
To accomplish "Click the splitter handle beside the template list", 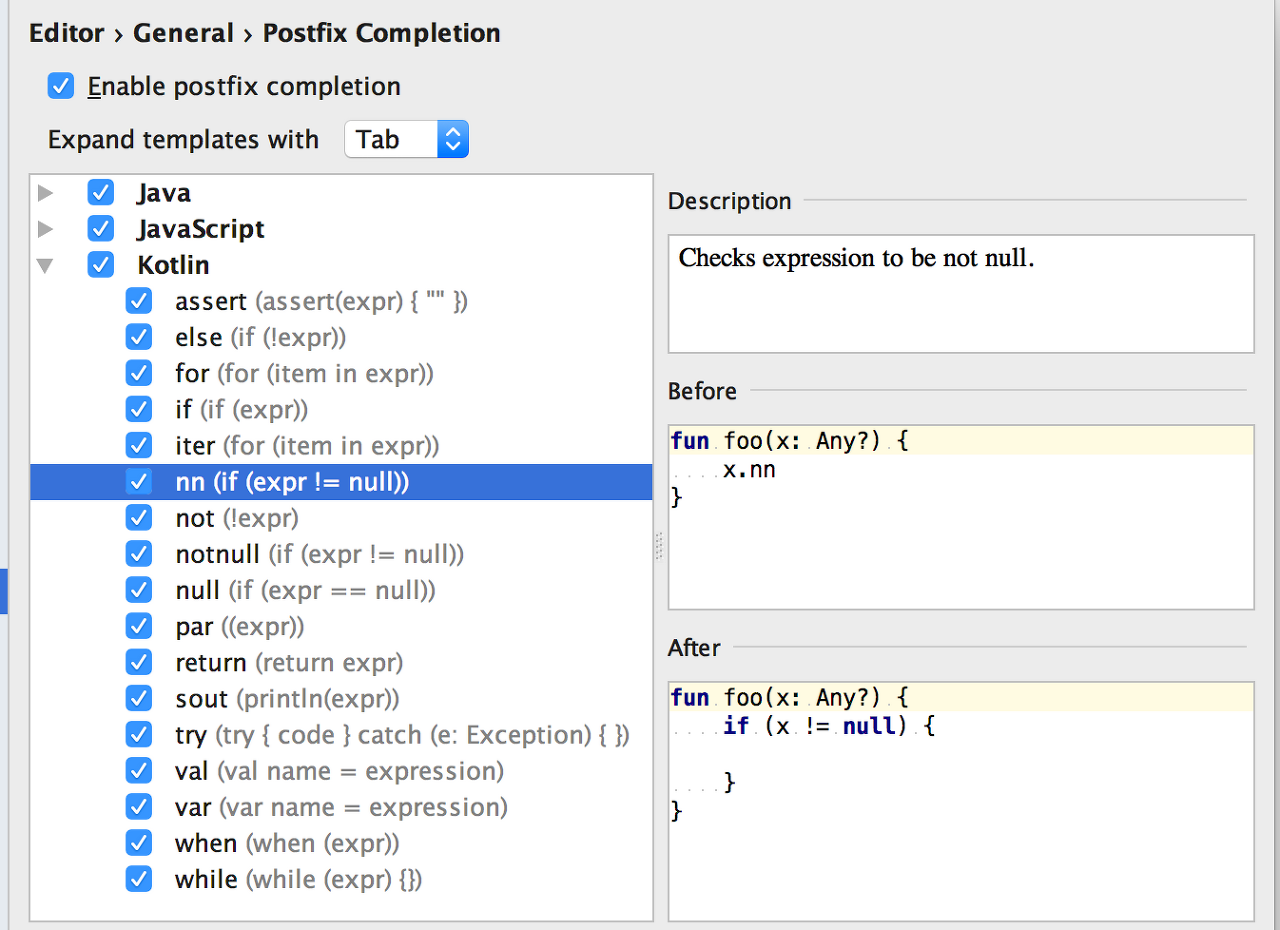I will (x=659, y=545).
